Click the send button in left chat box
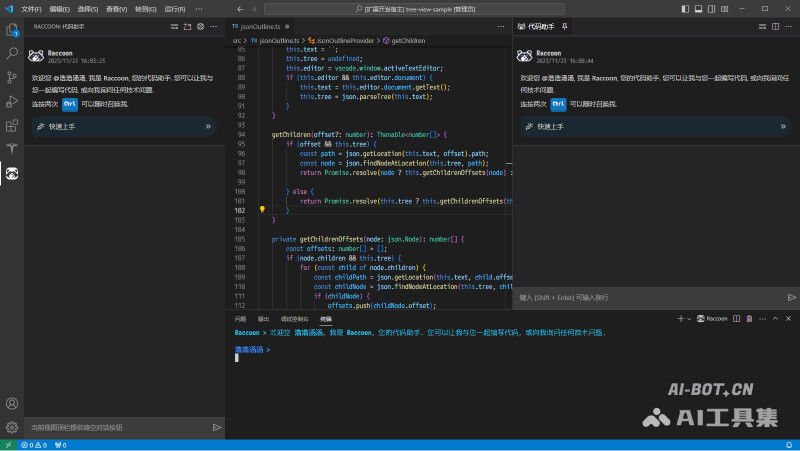The width and height of the screenshot is (800, 451). tap(217, 427)
